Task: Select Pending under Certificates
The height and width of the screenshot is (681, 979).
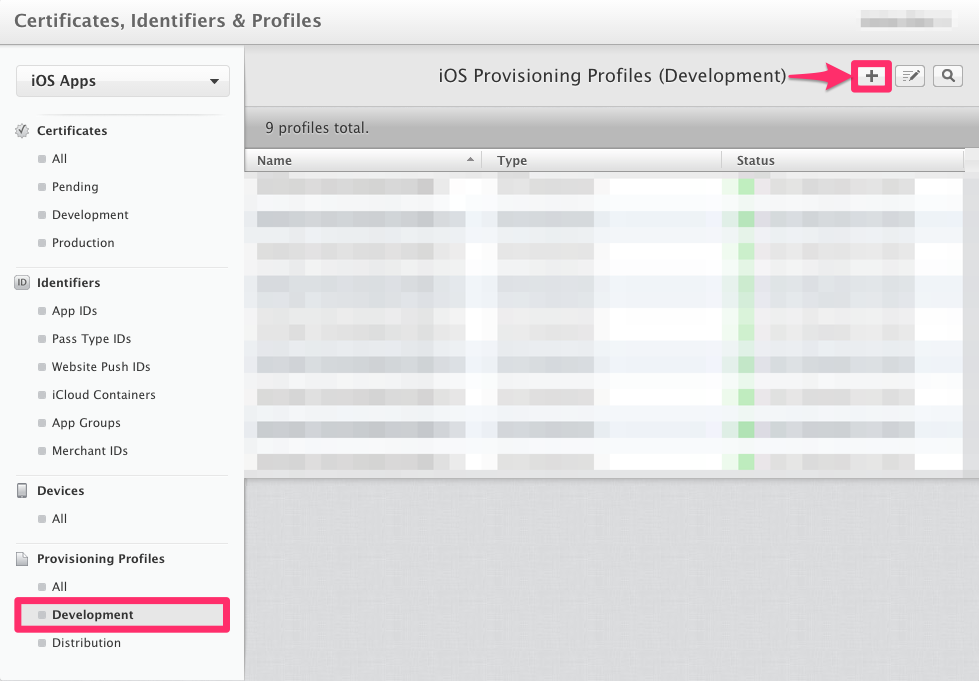Action: coord(75,187)
